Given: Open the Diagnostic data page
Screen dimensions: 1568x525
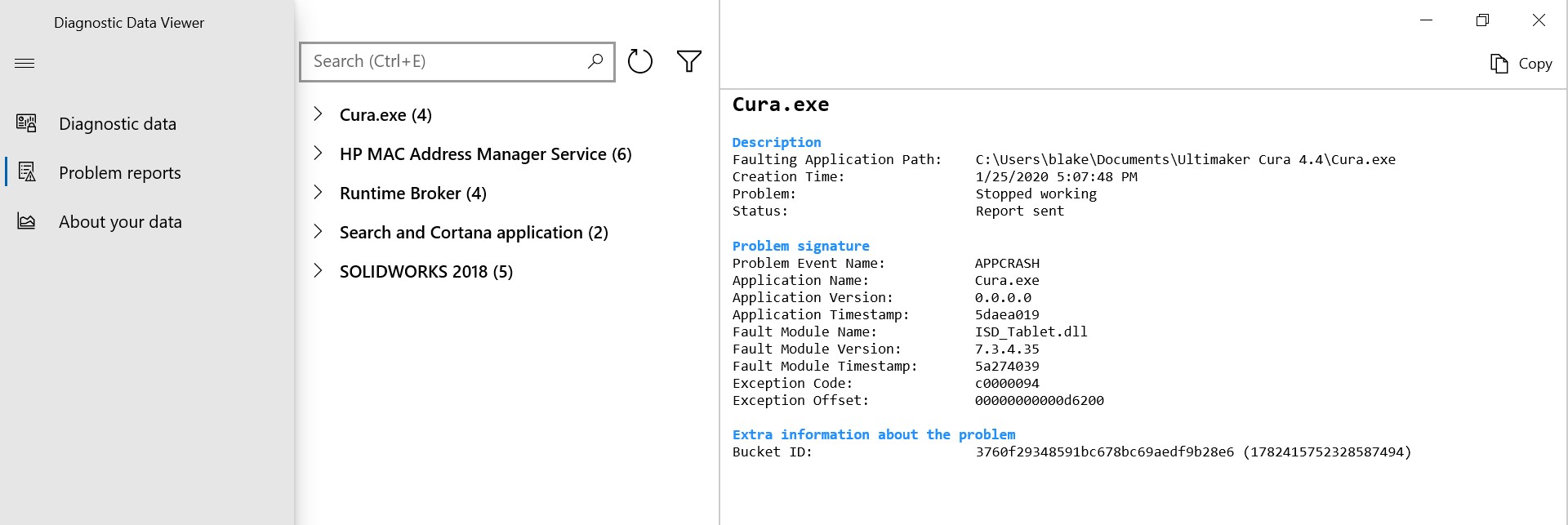Looking at the screenshot, I should 118,124.
